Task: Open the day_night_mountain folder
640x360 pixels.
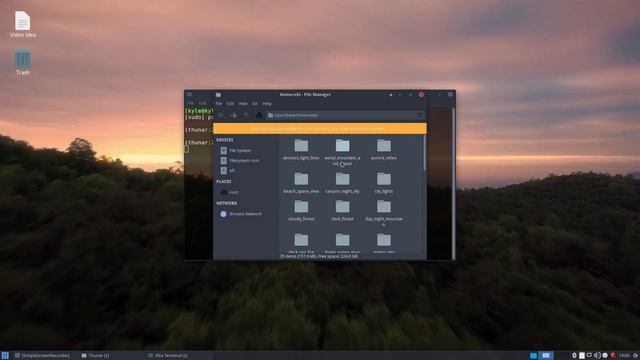Action: [384, 213]
